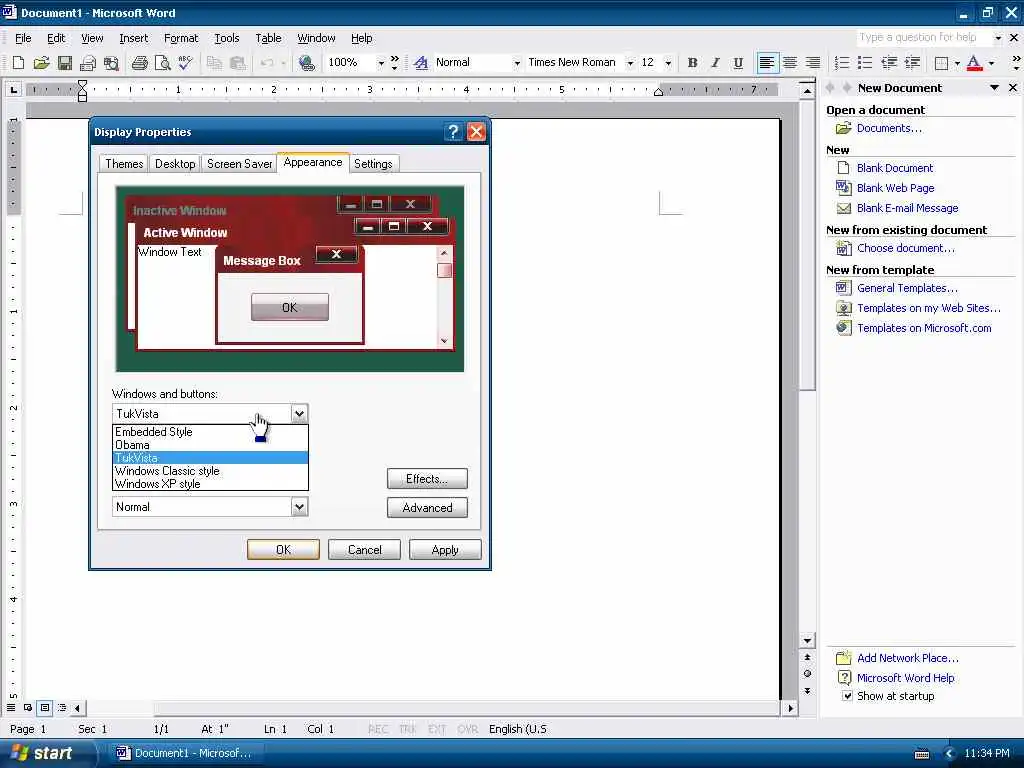1024x768 pixels.
Task: Click the Advanced button
Action: tap(427, 507)
